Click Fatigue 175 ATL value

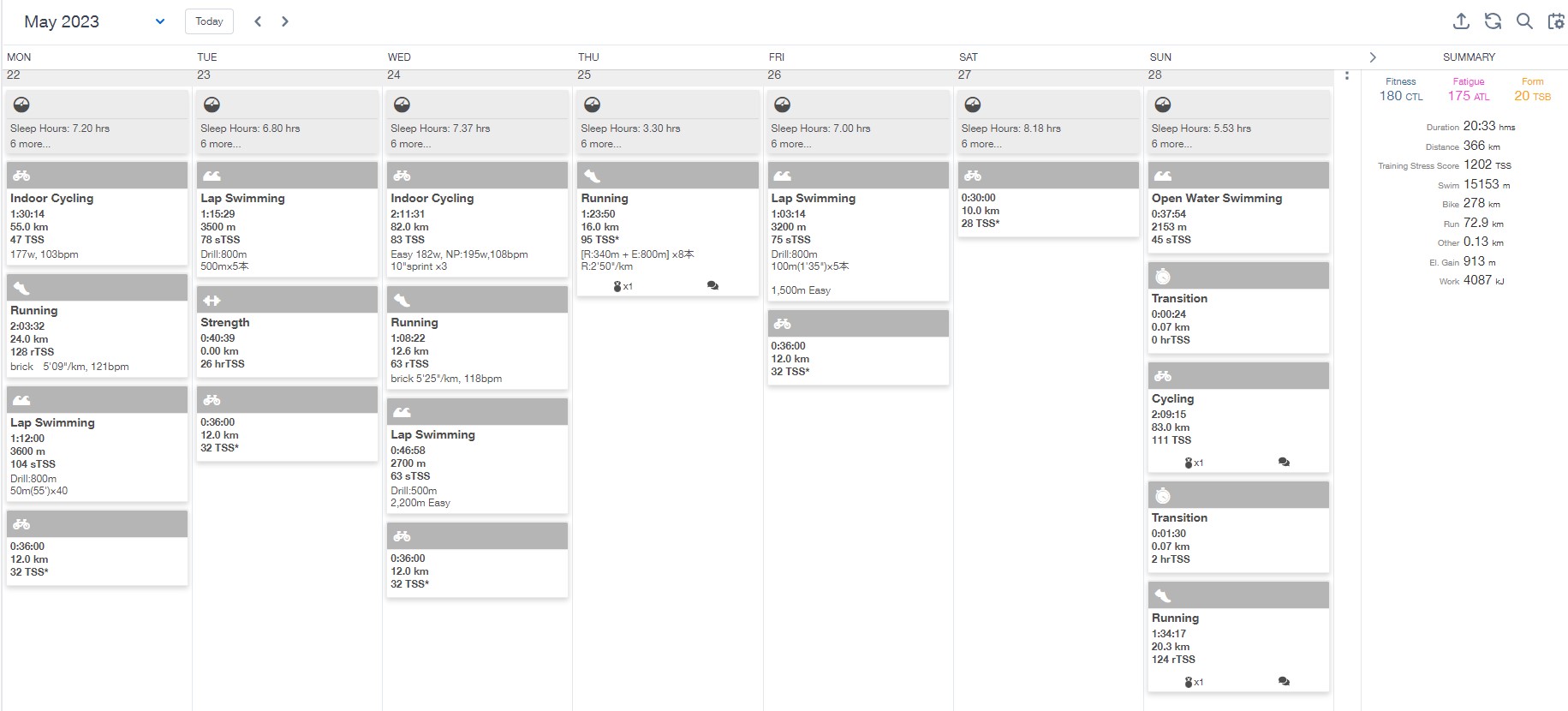pos(1469,96)
